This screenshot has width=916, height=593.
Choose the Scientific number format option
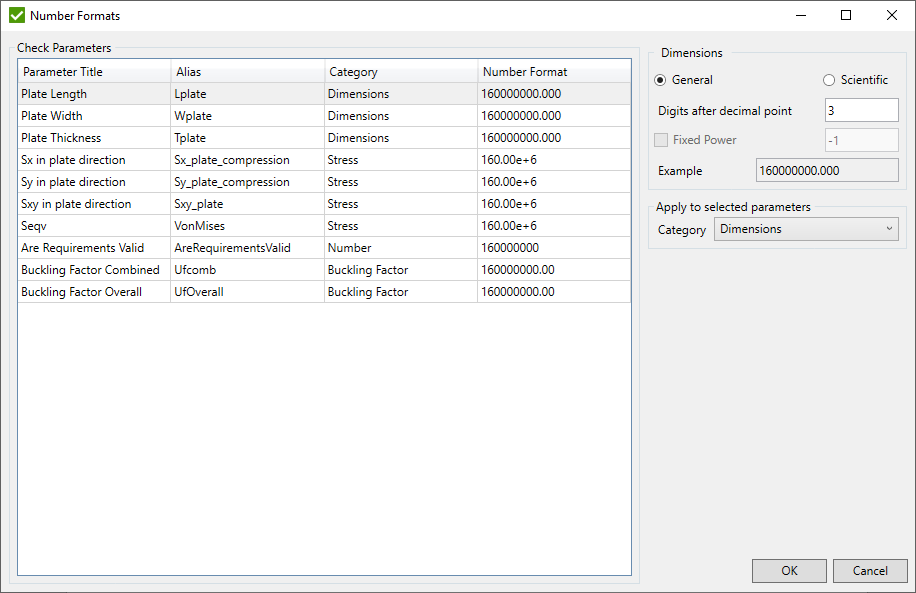pos(829,80)
